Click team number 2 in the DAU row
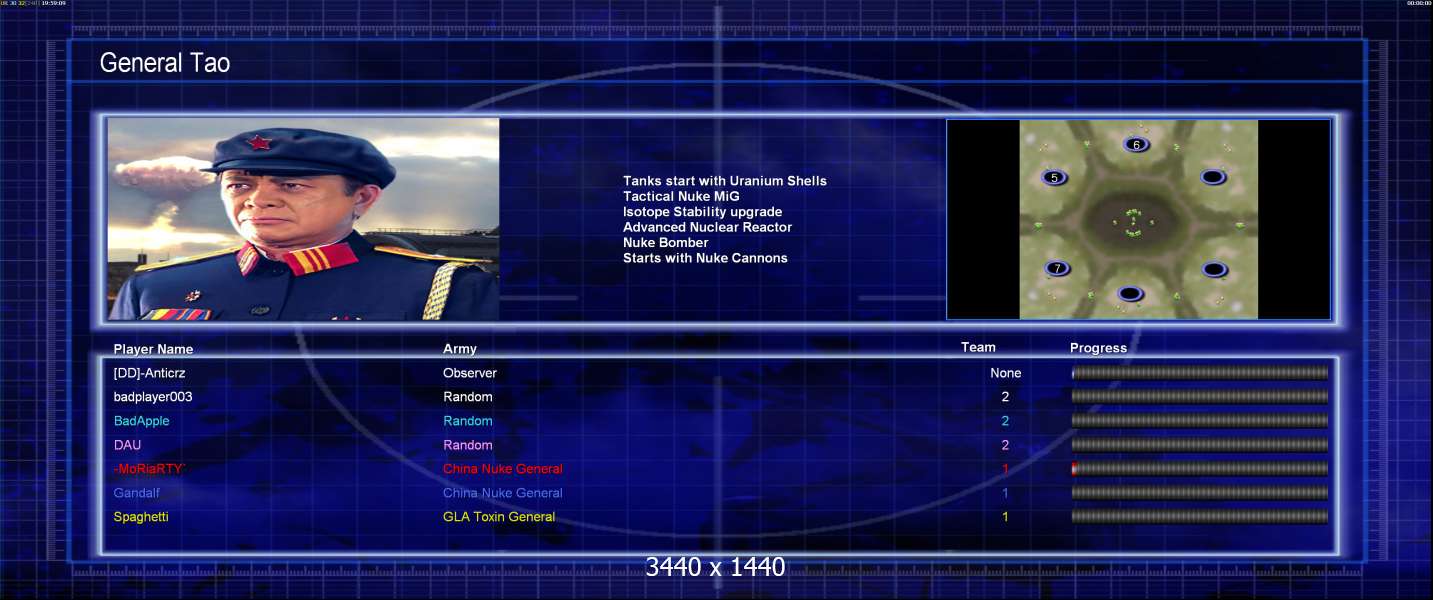This screenshot has width=1433, height=600. [x=1005, y=445]
